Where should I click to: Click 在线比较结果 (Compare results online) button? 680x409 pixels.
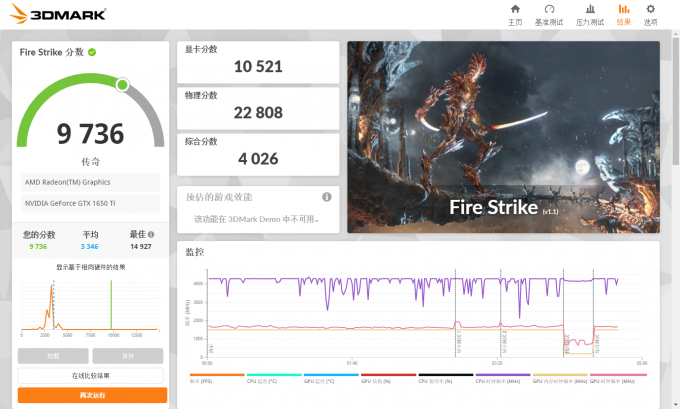91,376
